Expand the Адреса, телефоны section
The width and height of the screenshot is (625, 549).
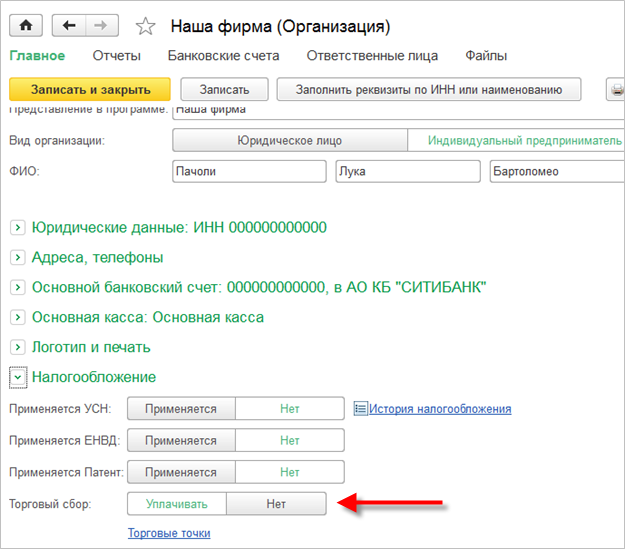[17, 258]
